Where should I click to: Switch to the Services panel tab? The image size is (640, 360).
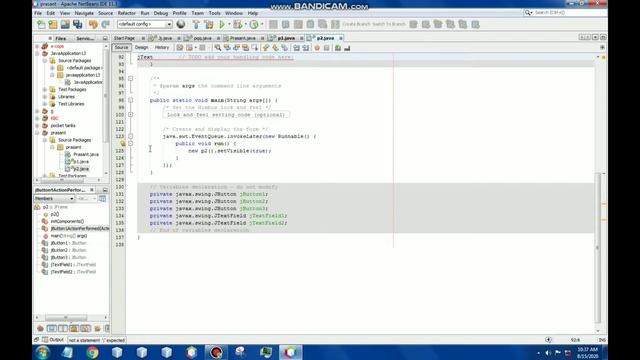(85, 38)
